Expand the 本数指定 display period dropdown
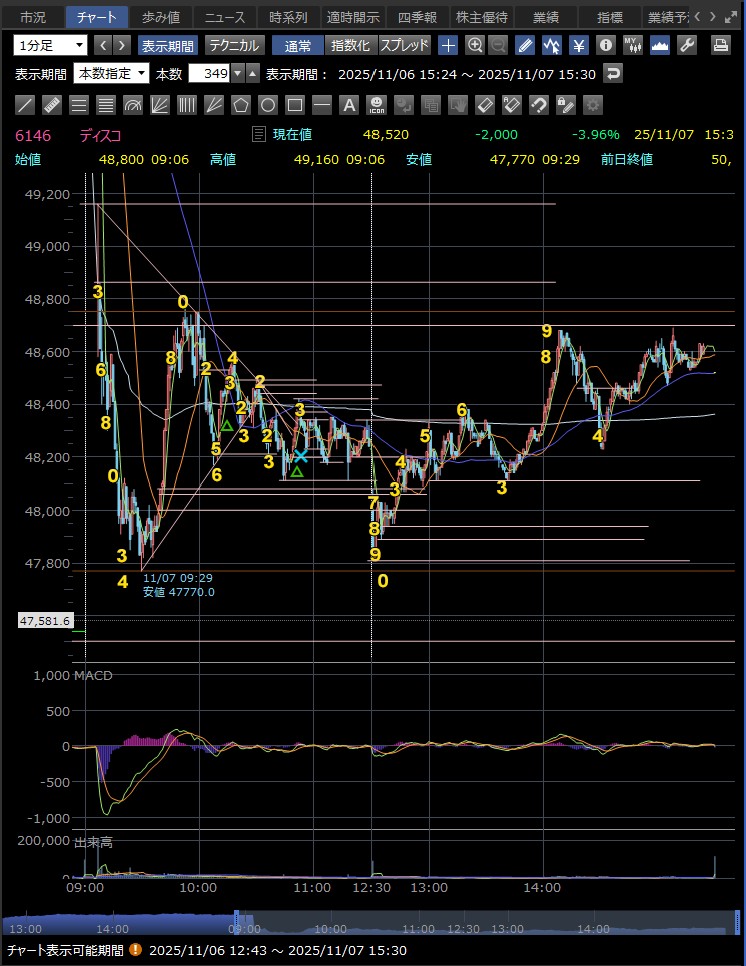Image resolution: width=746 pixels, height=966 pixels. 111,73
